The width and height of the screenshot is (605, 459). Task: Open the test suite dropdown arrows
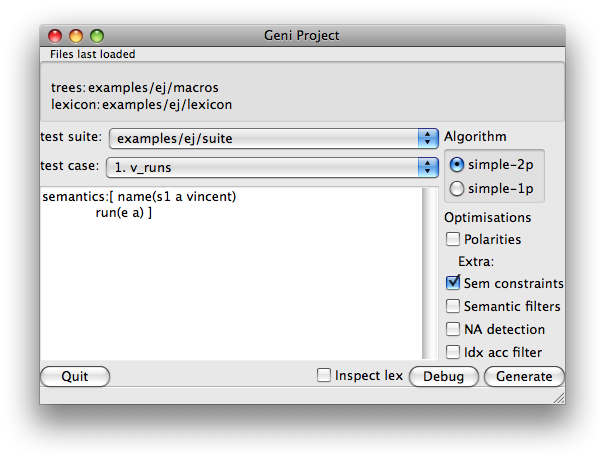(x=428, y=138)
